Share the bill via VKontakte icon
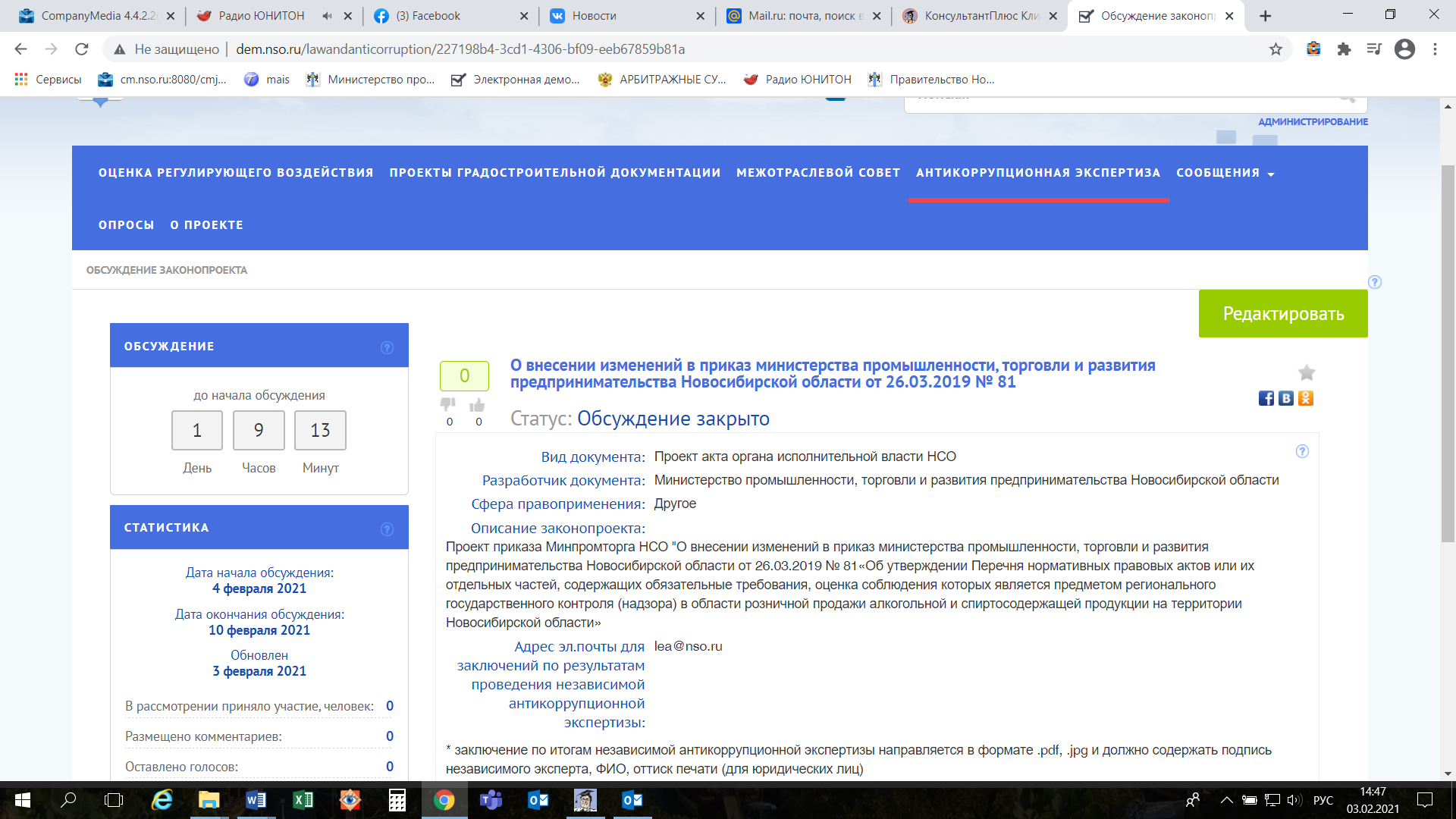This screenshot has height=819, width=1456. point(1285,398)
